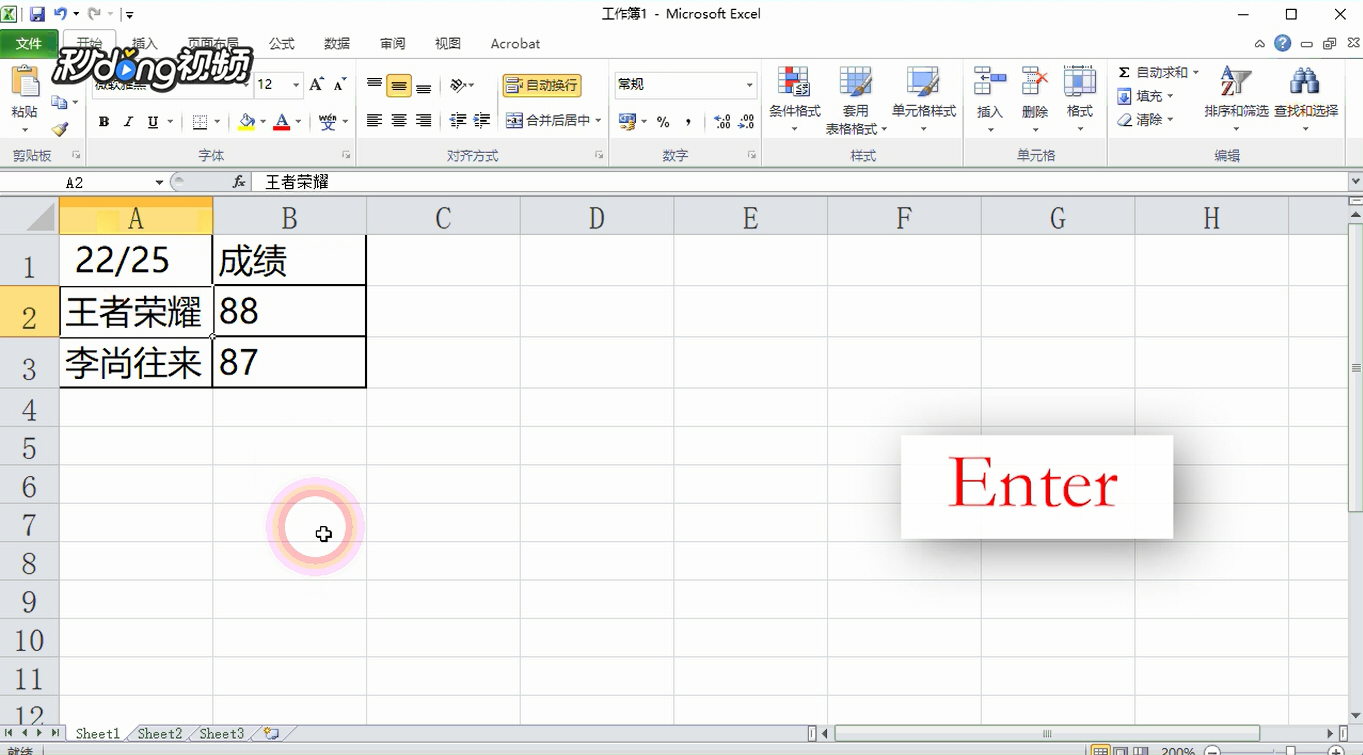The width and height of the screenshot is (1363, 755).
Task: Open the font size dropdown
Action: 296,85
